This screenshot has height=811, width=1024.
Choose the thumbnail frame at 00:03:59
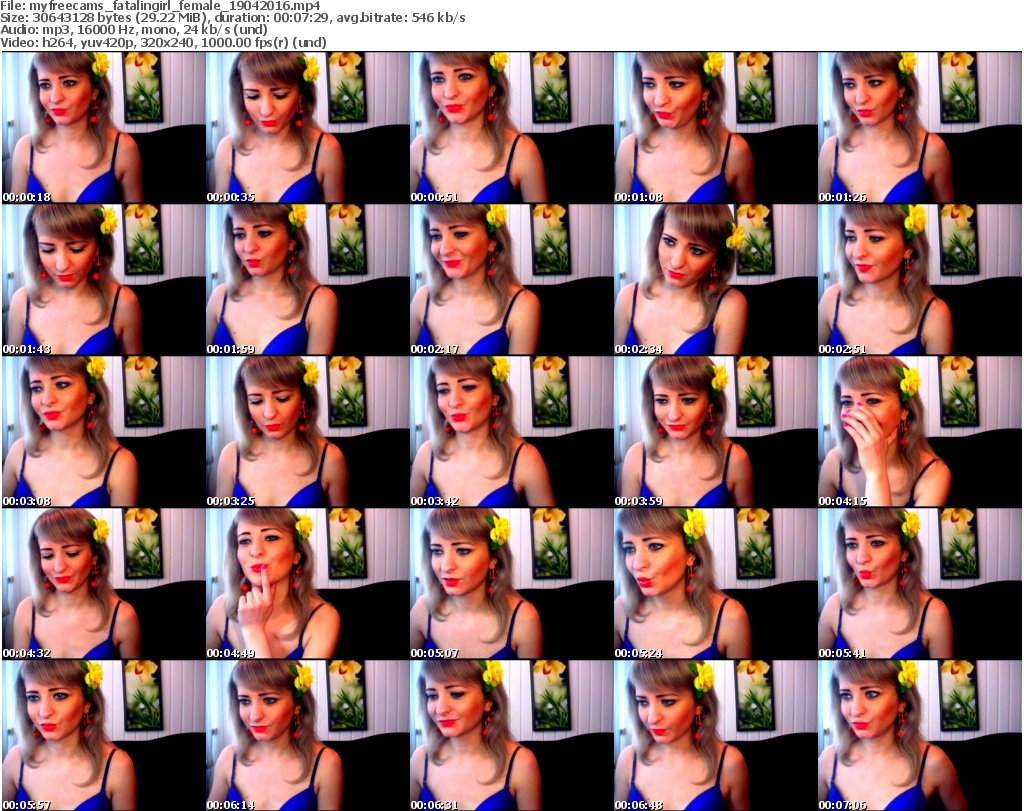pyautogui.click(x=715, y=432)
